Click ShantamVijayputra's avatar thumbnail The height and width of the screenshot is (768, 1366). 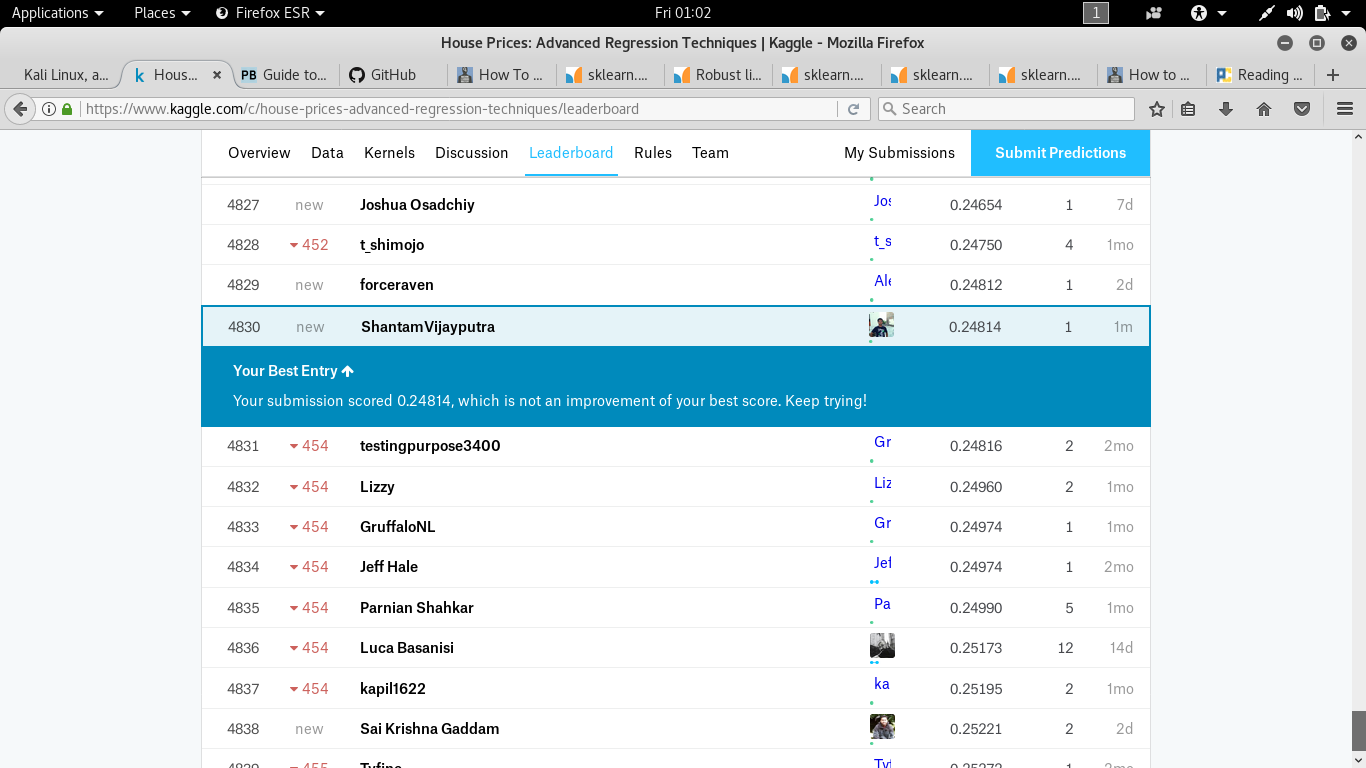tap(881, 324)
